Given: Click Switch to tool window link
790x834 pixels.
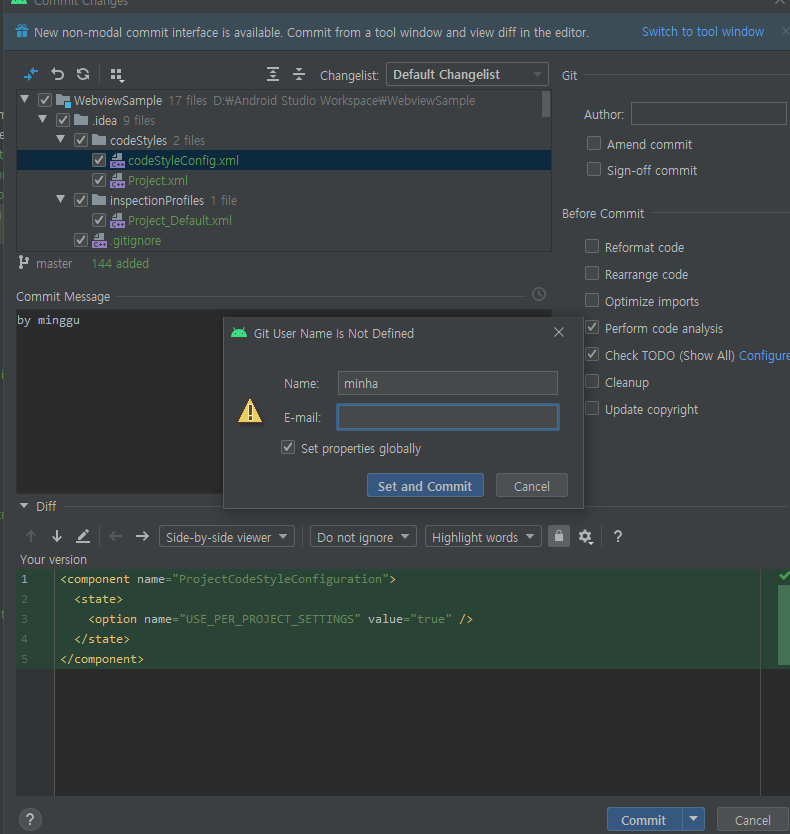Looking at the screenshot, I should [703, 32].
